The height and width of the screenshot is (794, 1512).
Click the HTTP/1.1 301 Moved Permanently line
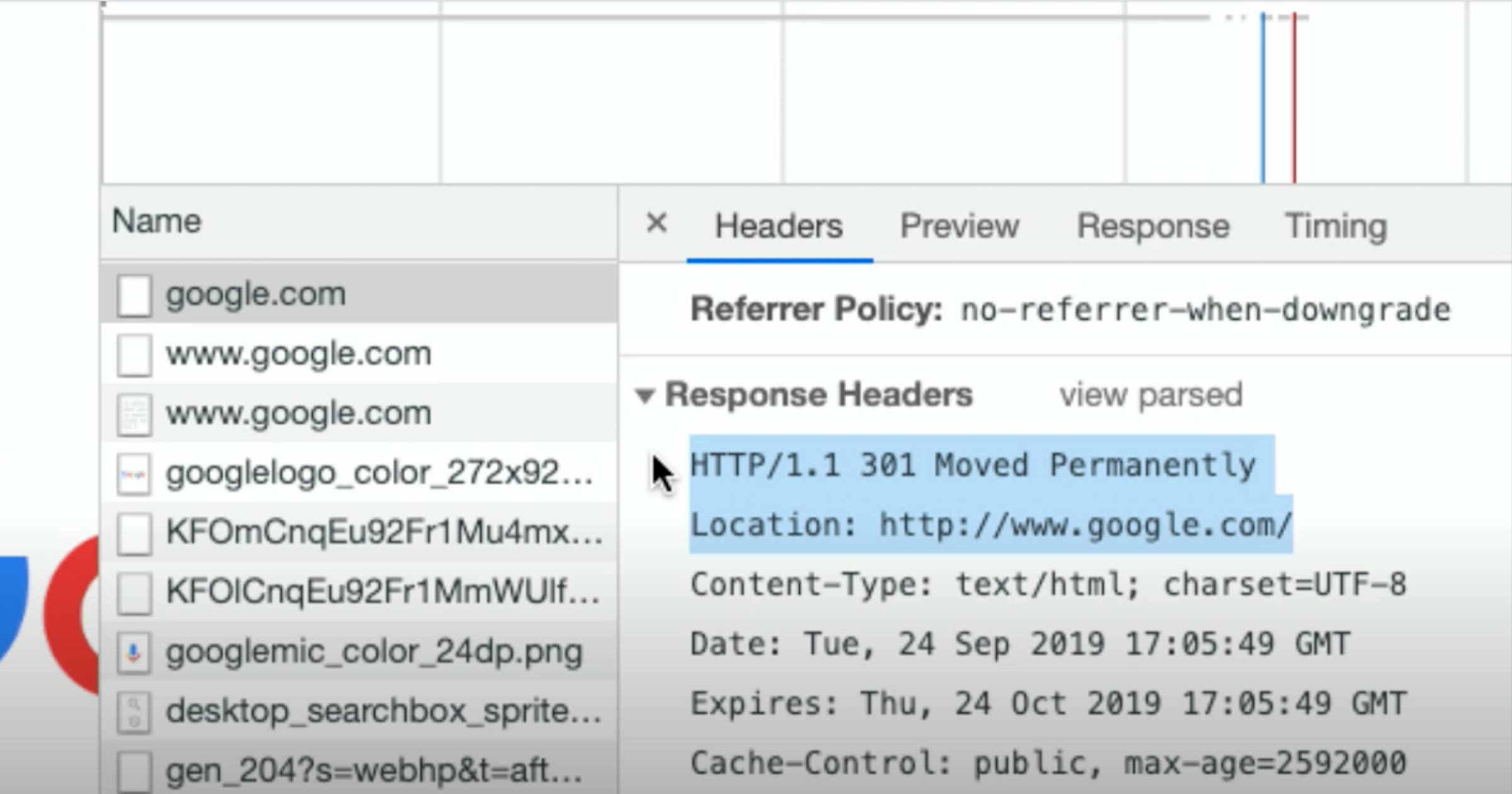click(x=973, y=465)
